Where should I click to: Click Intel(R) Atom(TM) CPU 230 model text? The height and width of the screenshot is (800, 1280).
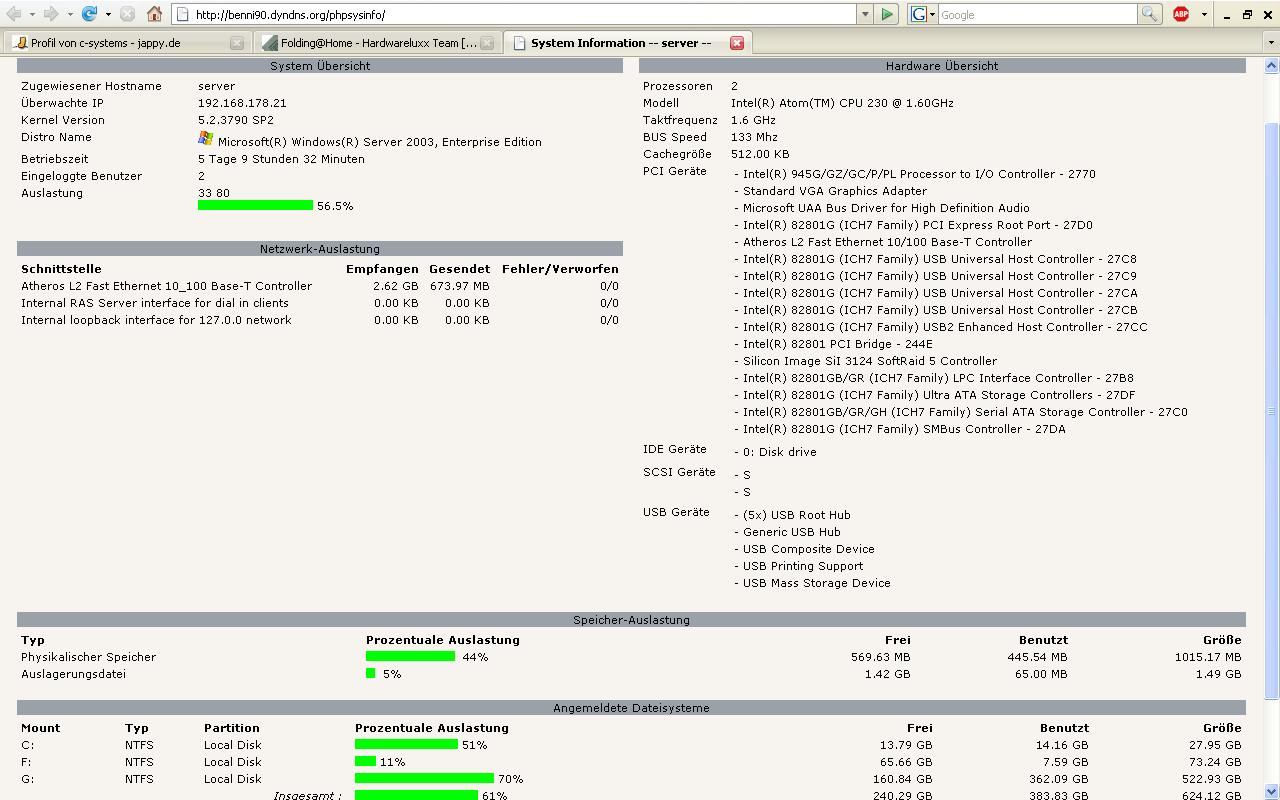[x=842, y=102]
